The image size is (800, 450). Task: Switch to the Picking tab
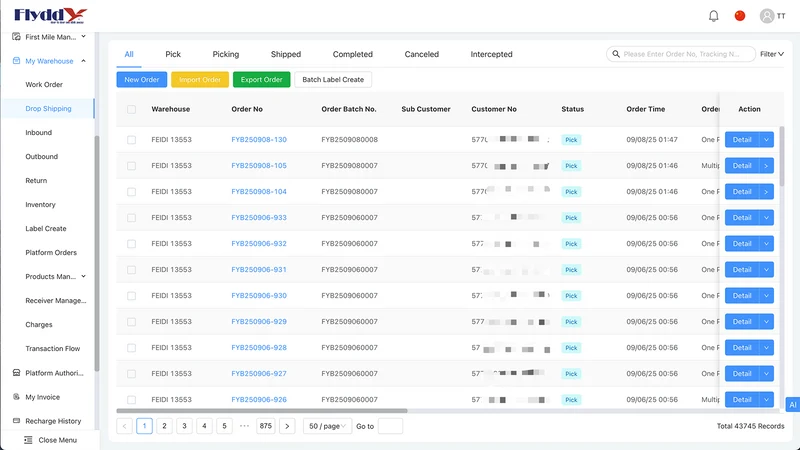tap(226, 54)
